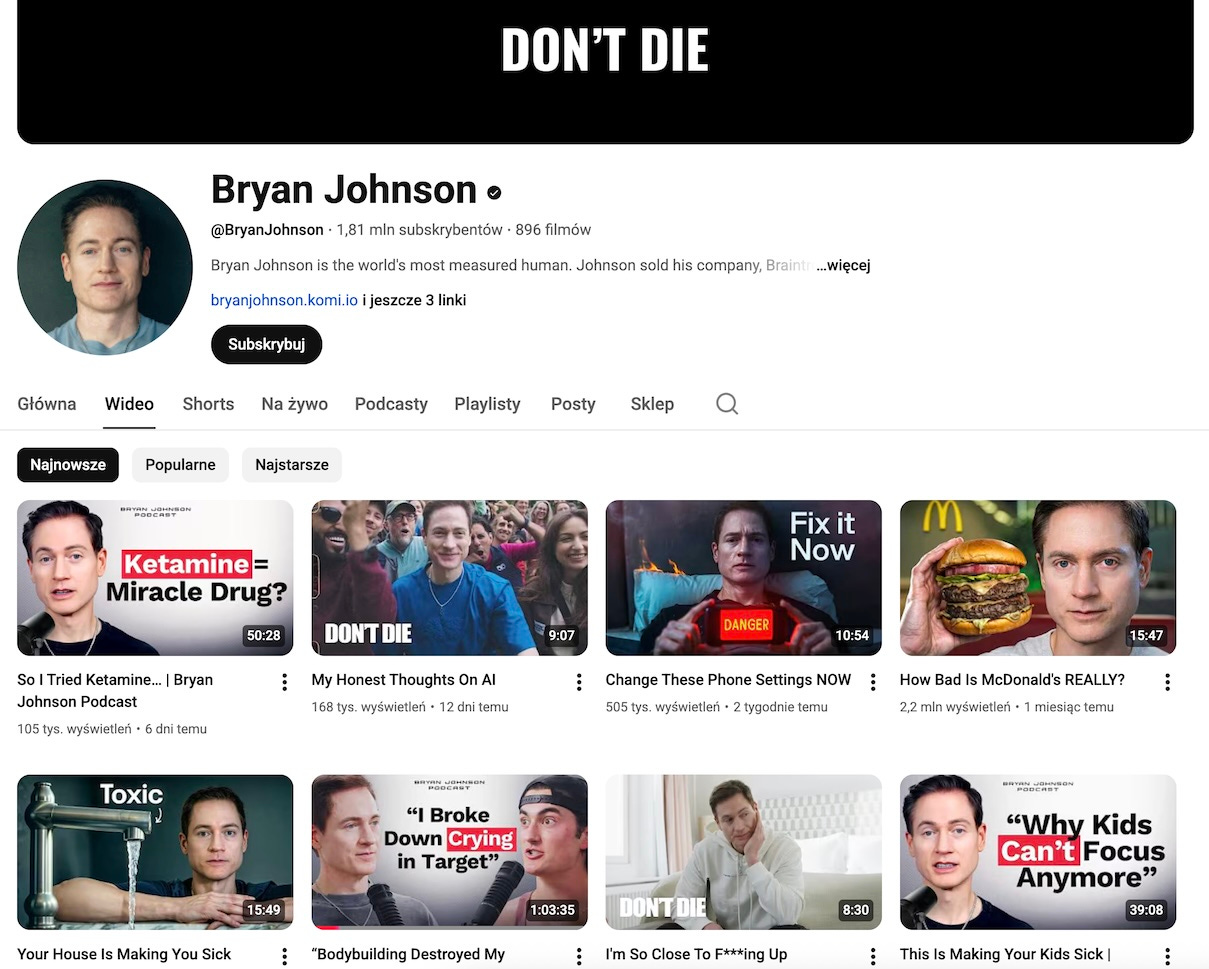
Task: Open the Podcasty tab
Action: [x=391, y=404]
